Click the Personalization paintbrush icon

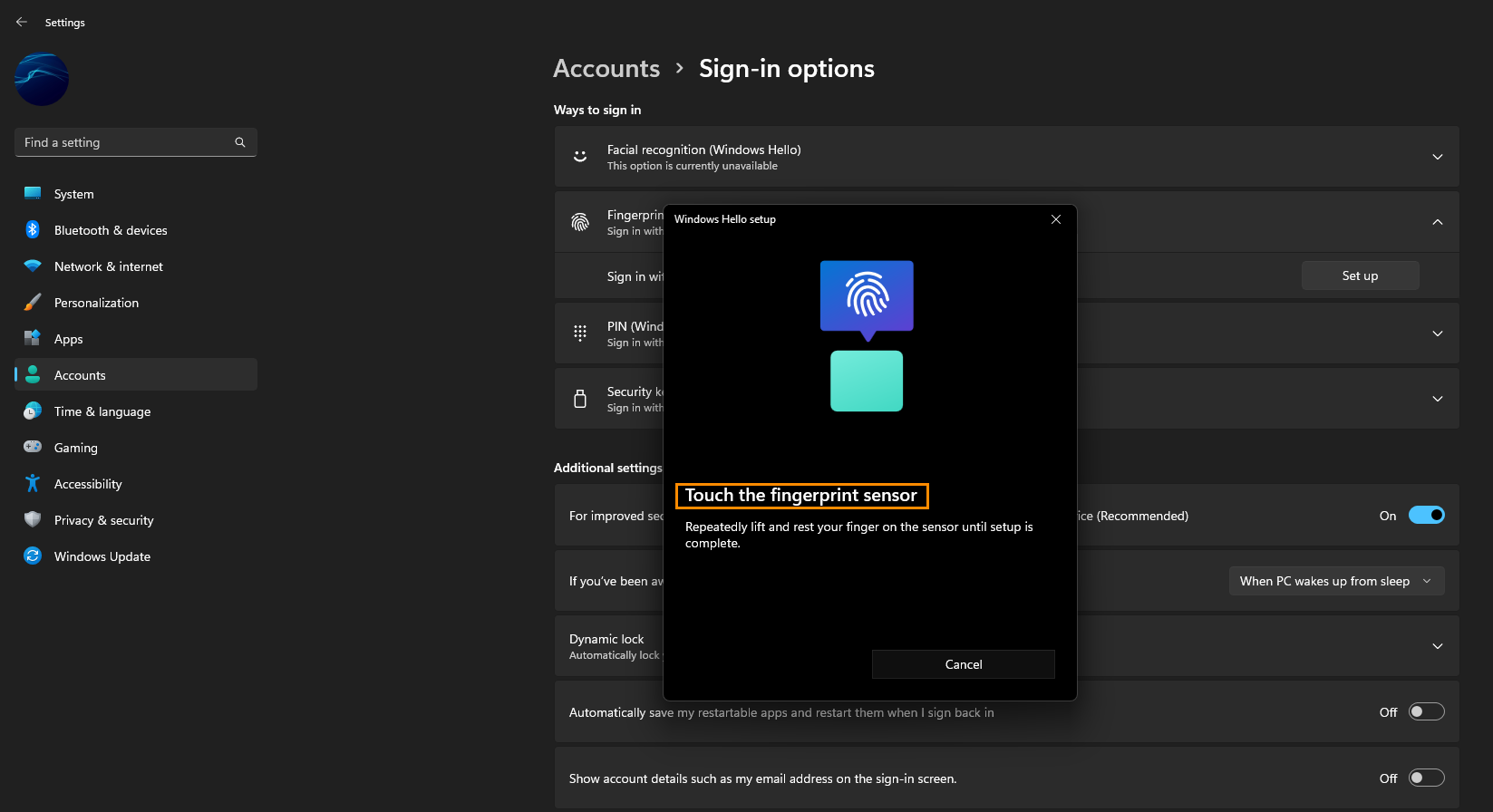[x=33, y=302]
